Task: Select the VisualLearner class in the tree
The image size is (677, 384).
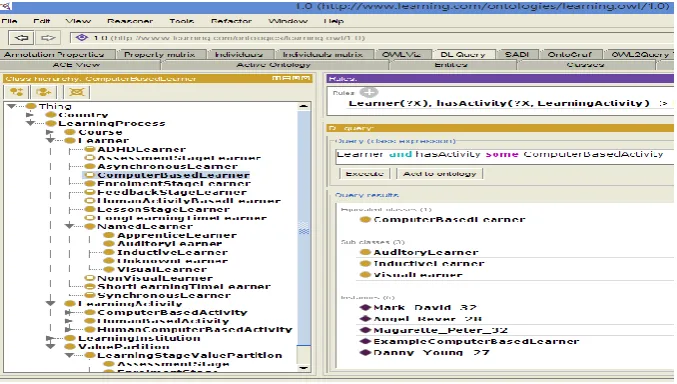Action: click(162, 270)
